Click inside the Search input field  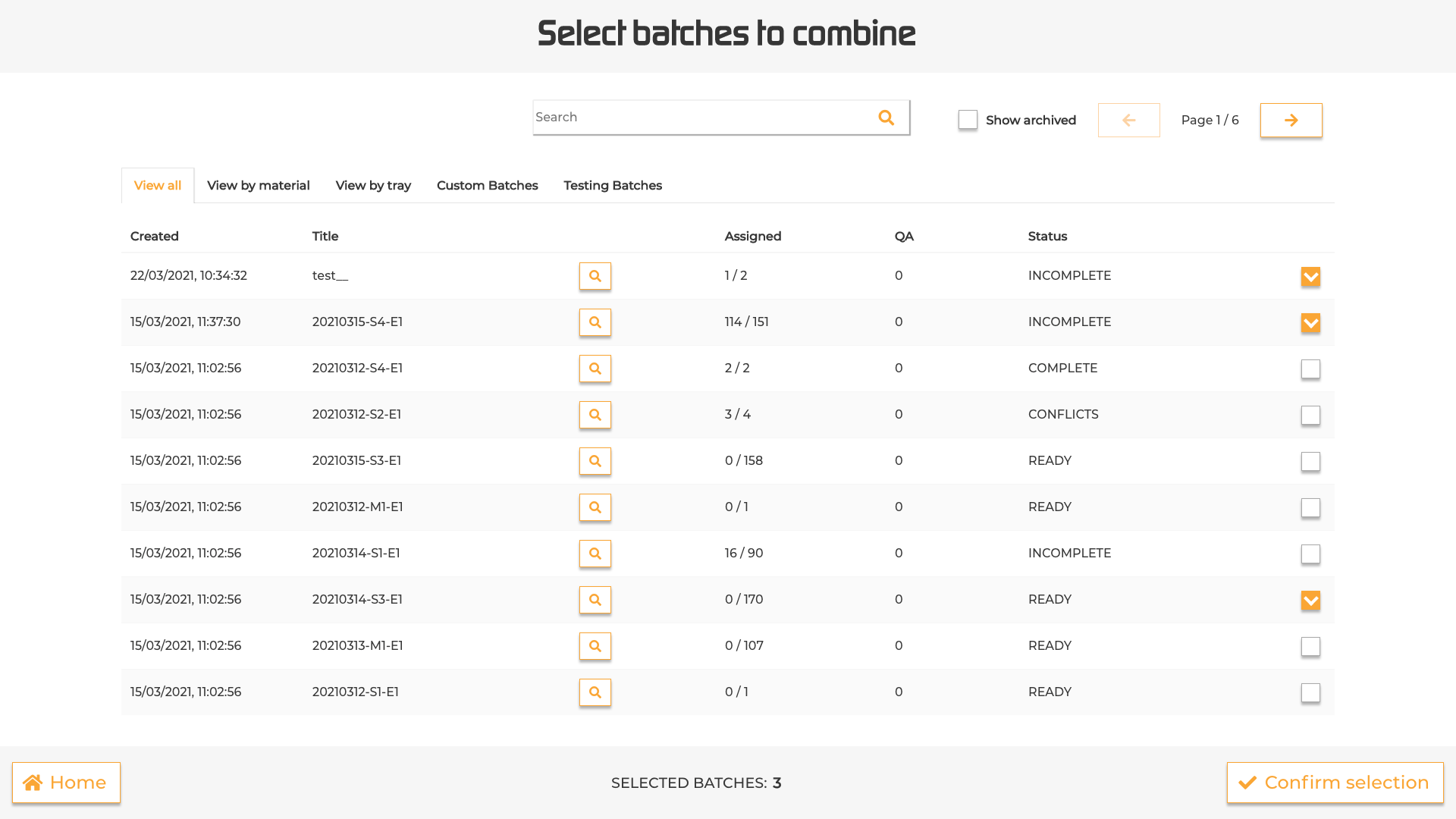pos(698,117)
